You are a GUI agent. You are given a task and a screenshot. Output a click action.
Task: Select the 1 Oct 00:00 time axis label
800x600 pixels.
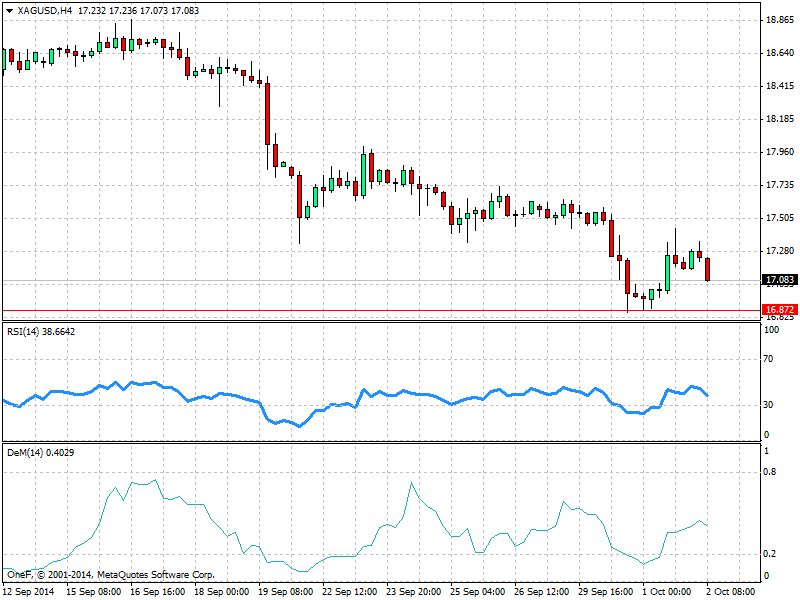point(667,592)
